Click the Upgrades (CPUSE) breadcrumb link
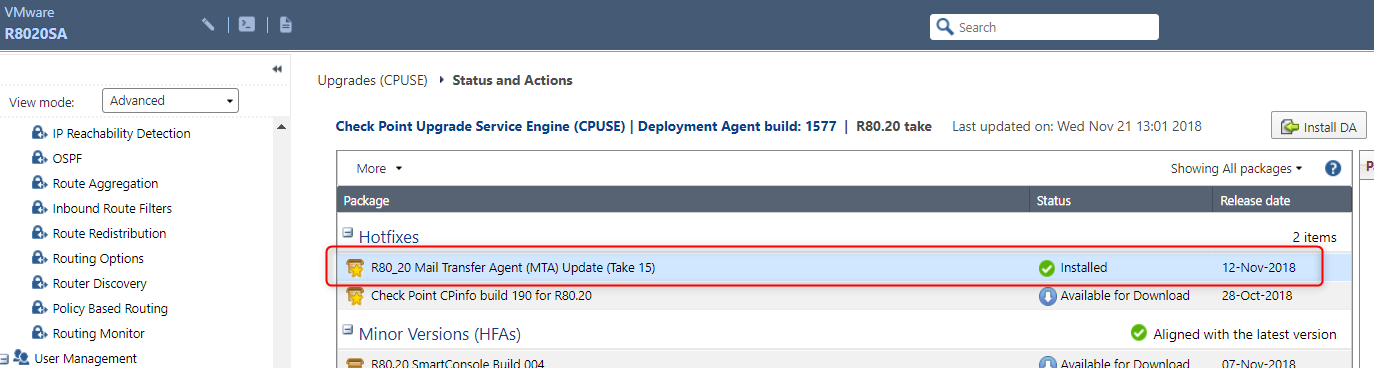 pos(372,80)
